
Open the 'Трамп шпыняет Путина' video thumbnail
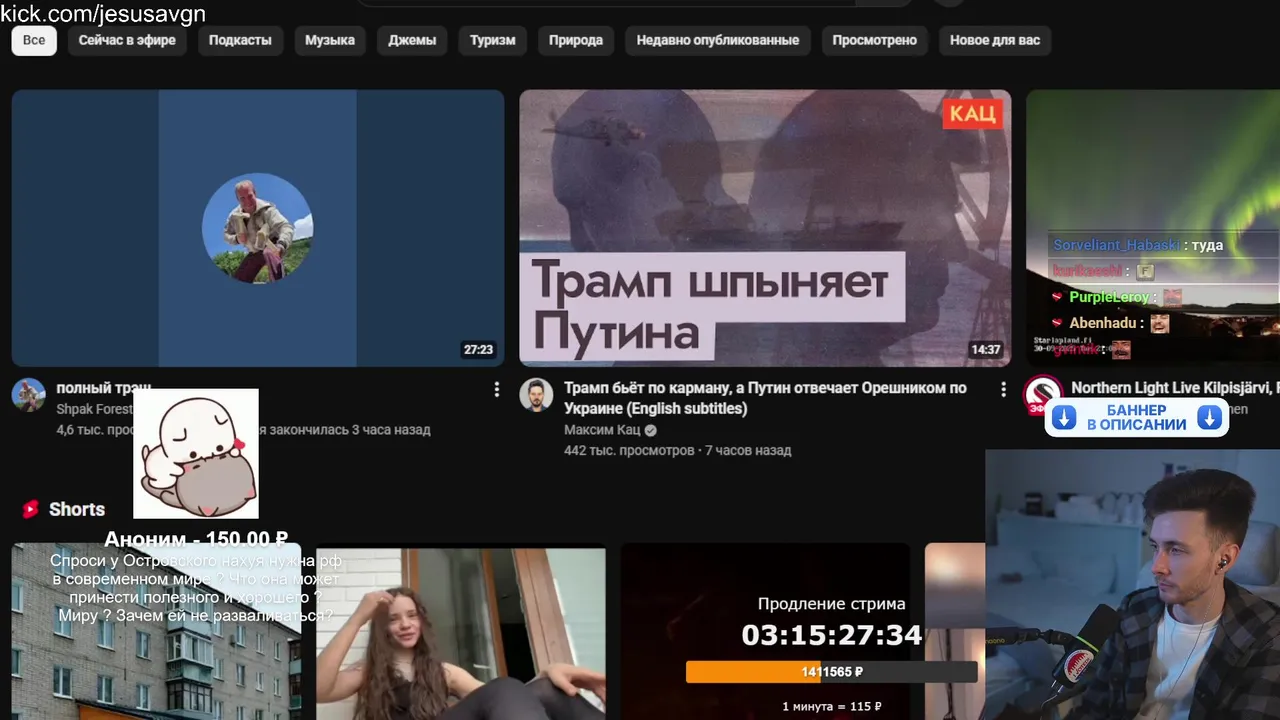click(765, 228)
